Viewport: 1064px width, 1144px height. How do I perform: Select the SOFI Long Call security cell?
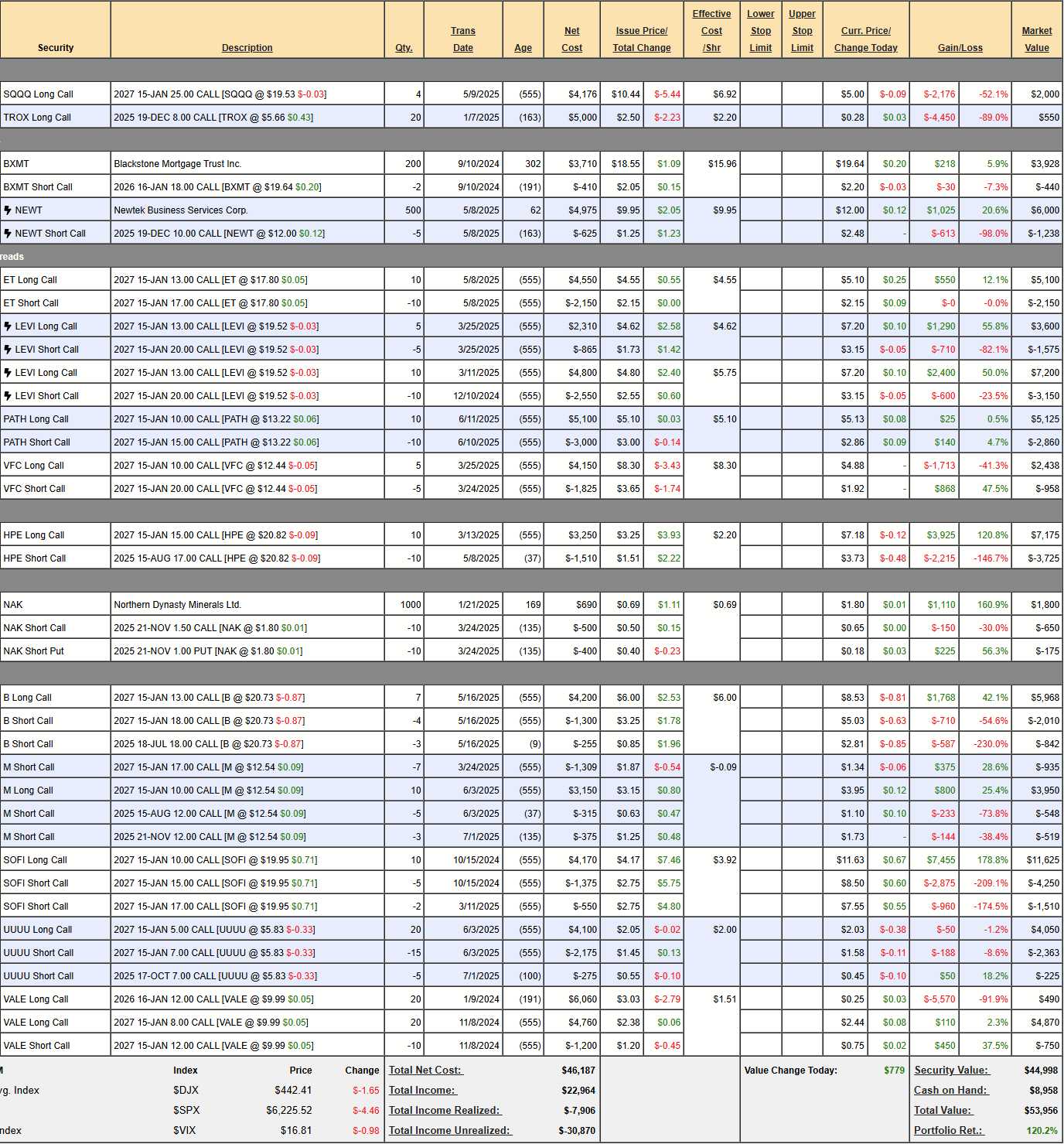36,860
